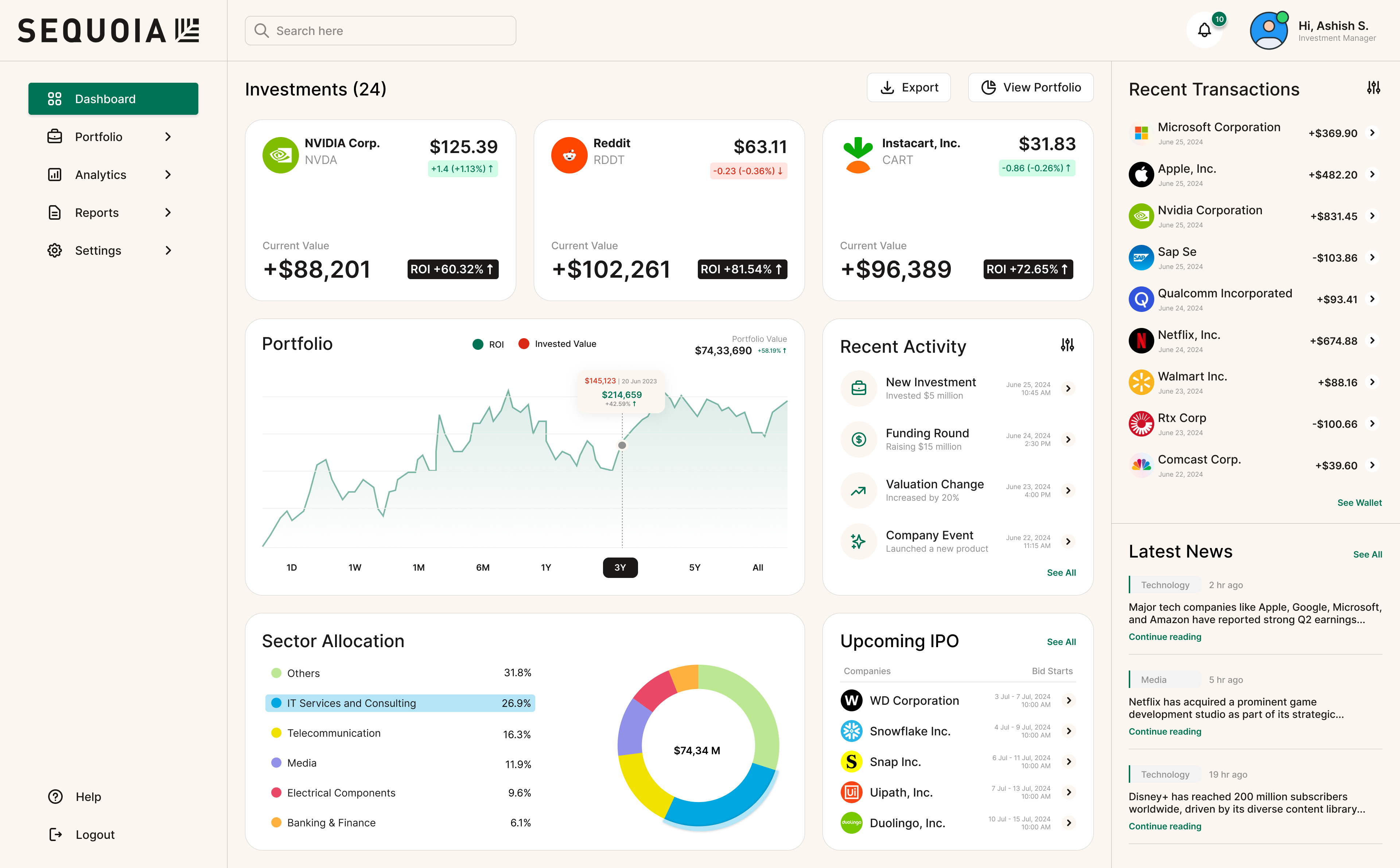Click the See Wallet link
The image size is (1400, 868).
click(1359, 502)
